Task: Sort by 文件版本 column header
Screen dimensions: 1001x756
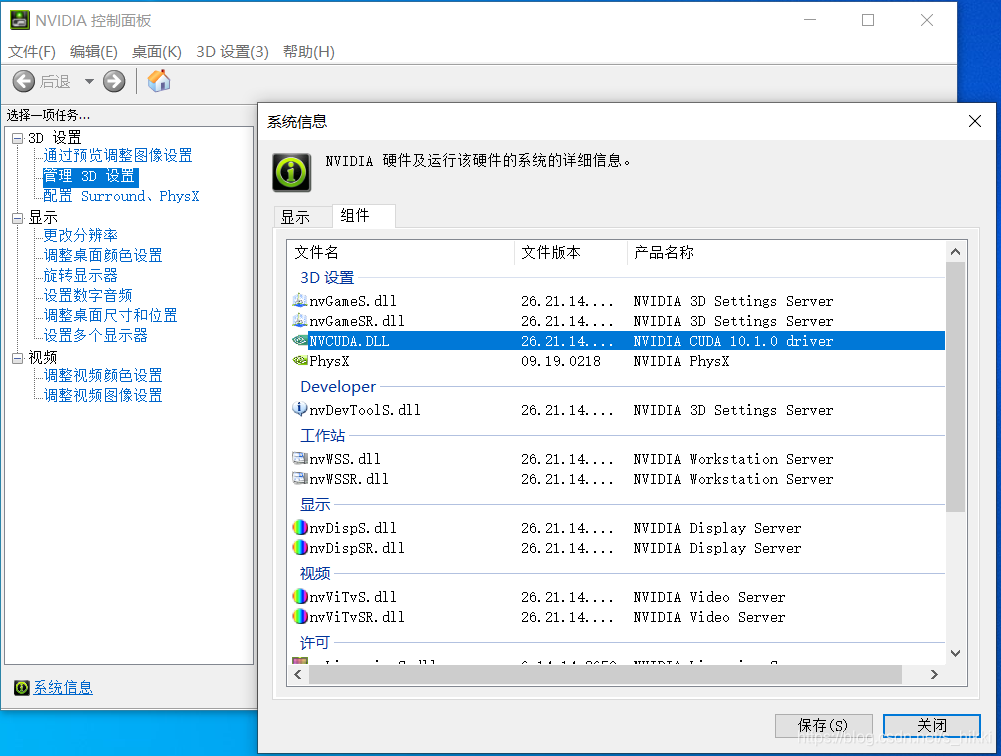Action: coord(571,252)
